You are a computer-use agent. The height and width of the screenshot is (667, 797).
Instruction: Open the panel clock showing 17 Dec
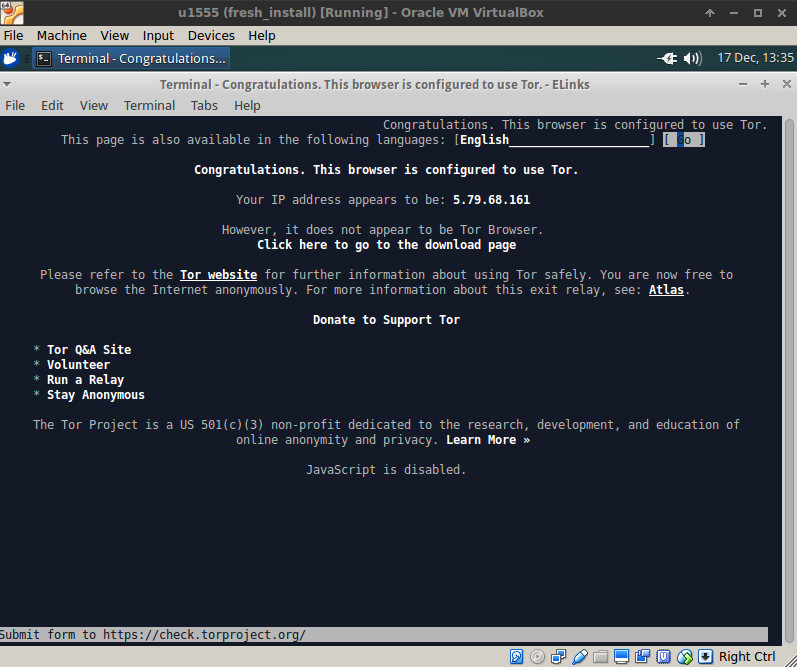click(755, 58)
